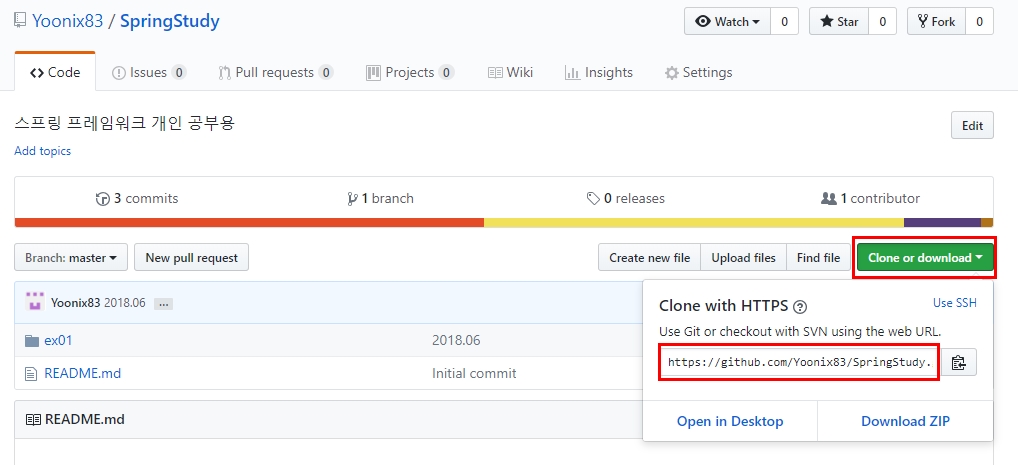Viewport: 1018px width, 465px height.
Task: Click the Korean repository description text
Action: pos(124,123)
